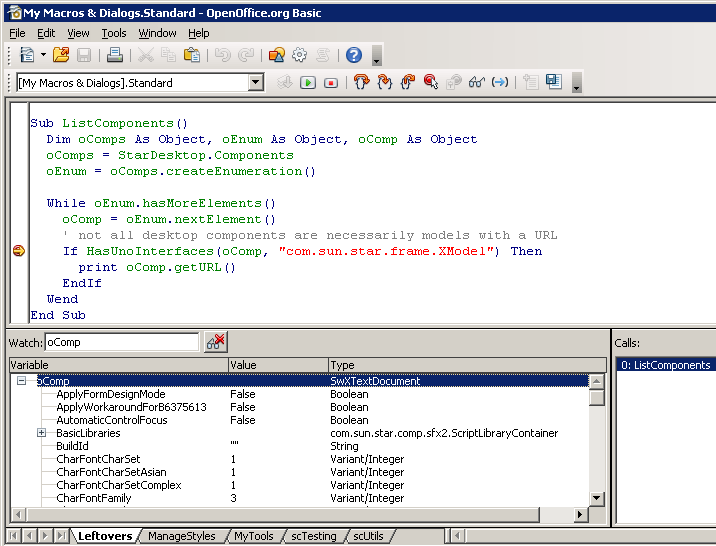
Task: Click watch list scrollbar down arrow
Action: coord(597,498)
